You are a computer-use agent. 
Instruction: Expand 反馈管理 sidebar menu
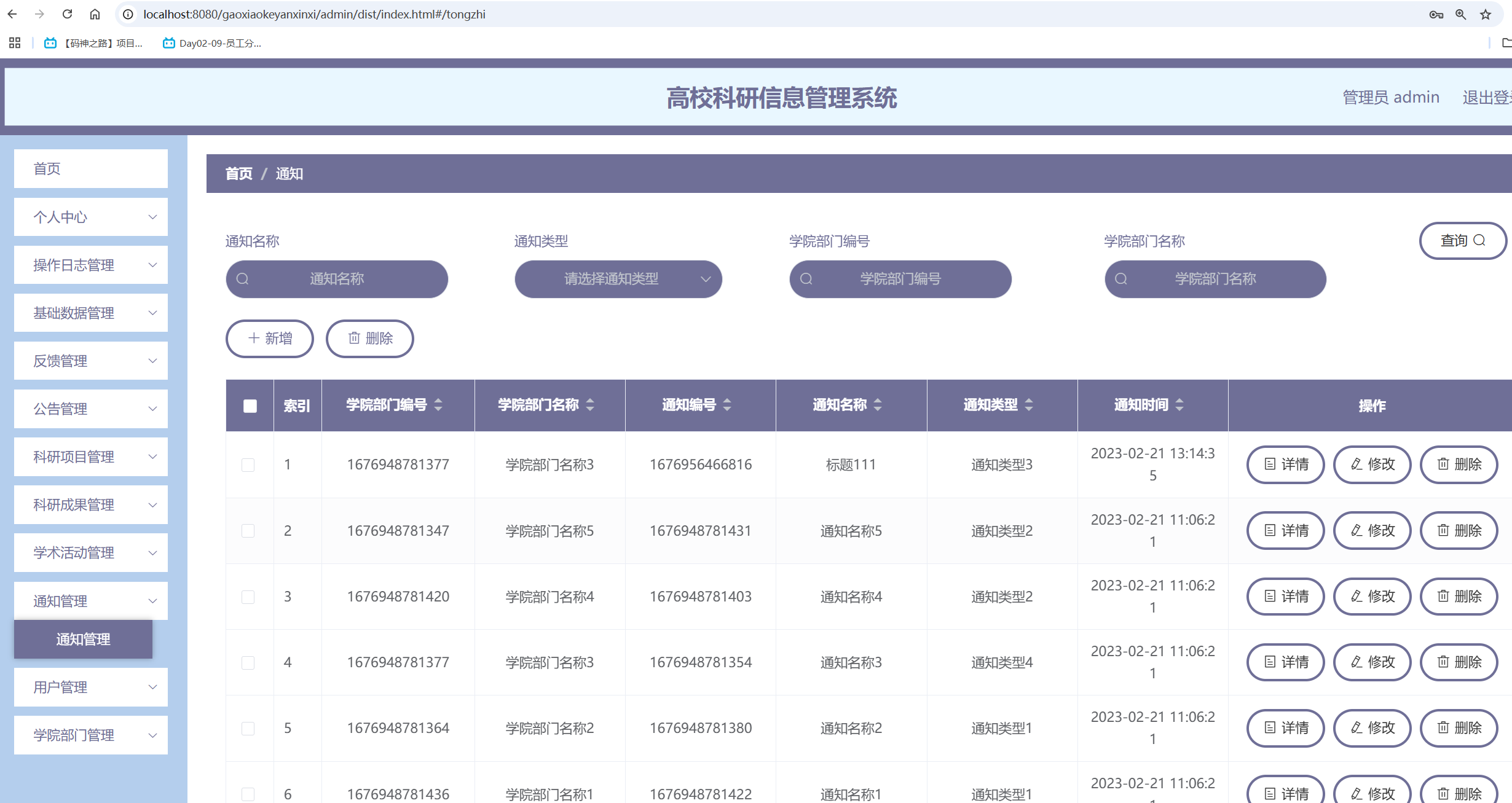[91, 361]
